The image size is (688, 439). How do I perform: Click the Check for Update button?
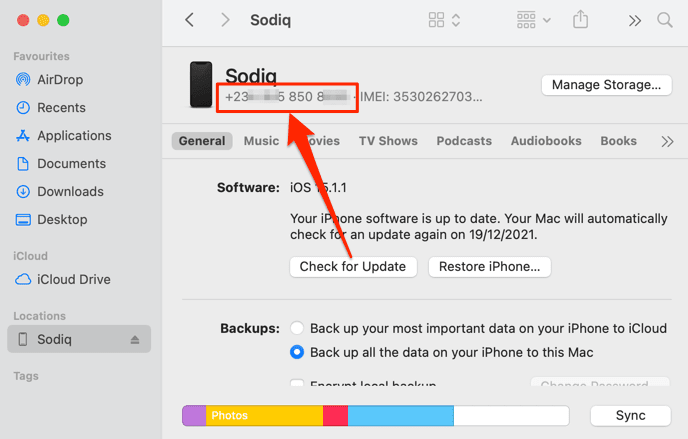point(353,267)
